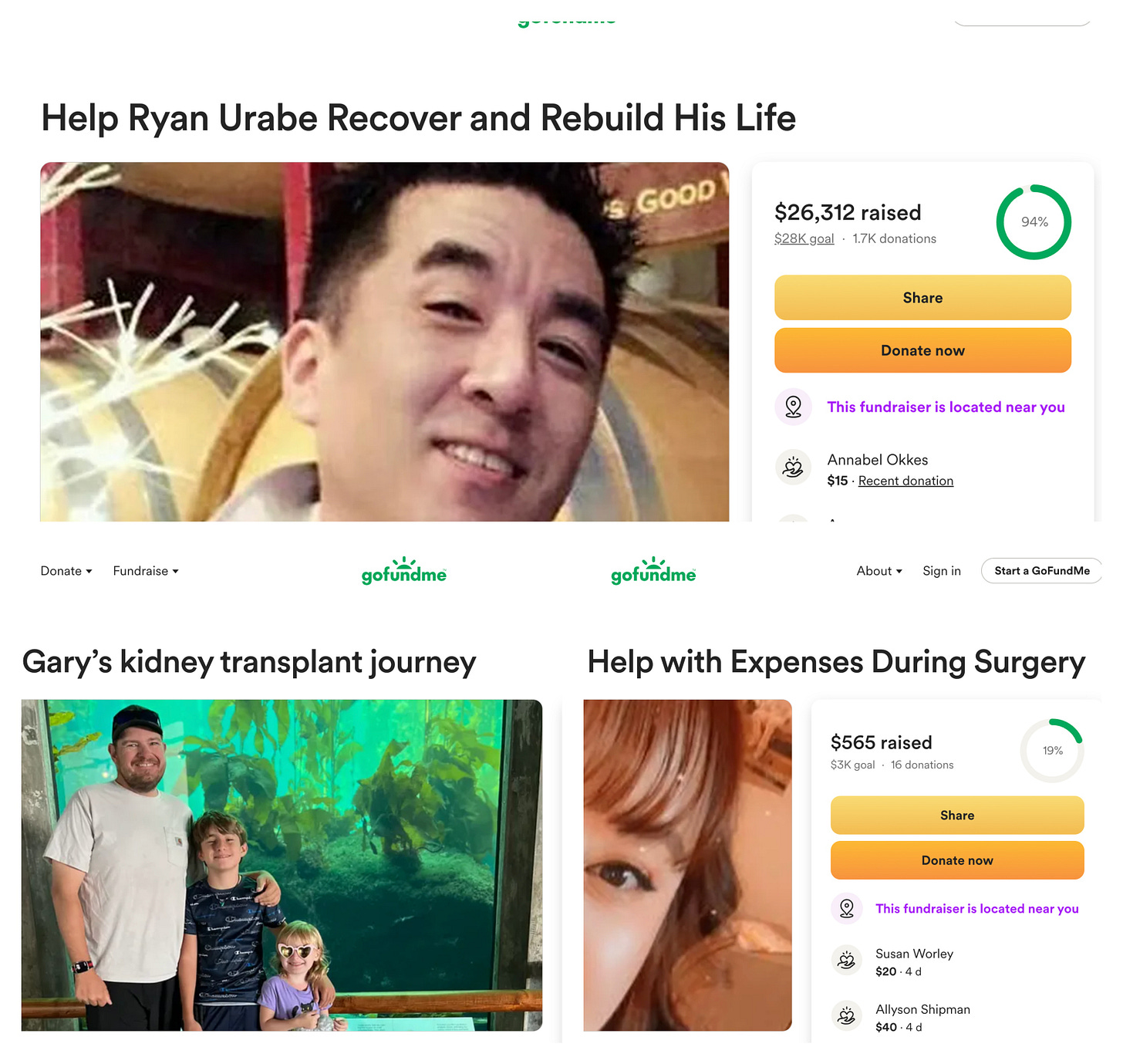Click the donation heart icon next to Annabel Okkes
1123x1064 pixels.
793,467
